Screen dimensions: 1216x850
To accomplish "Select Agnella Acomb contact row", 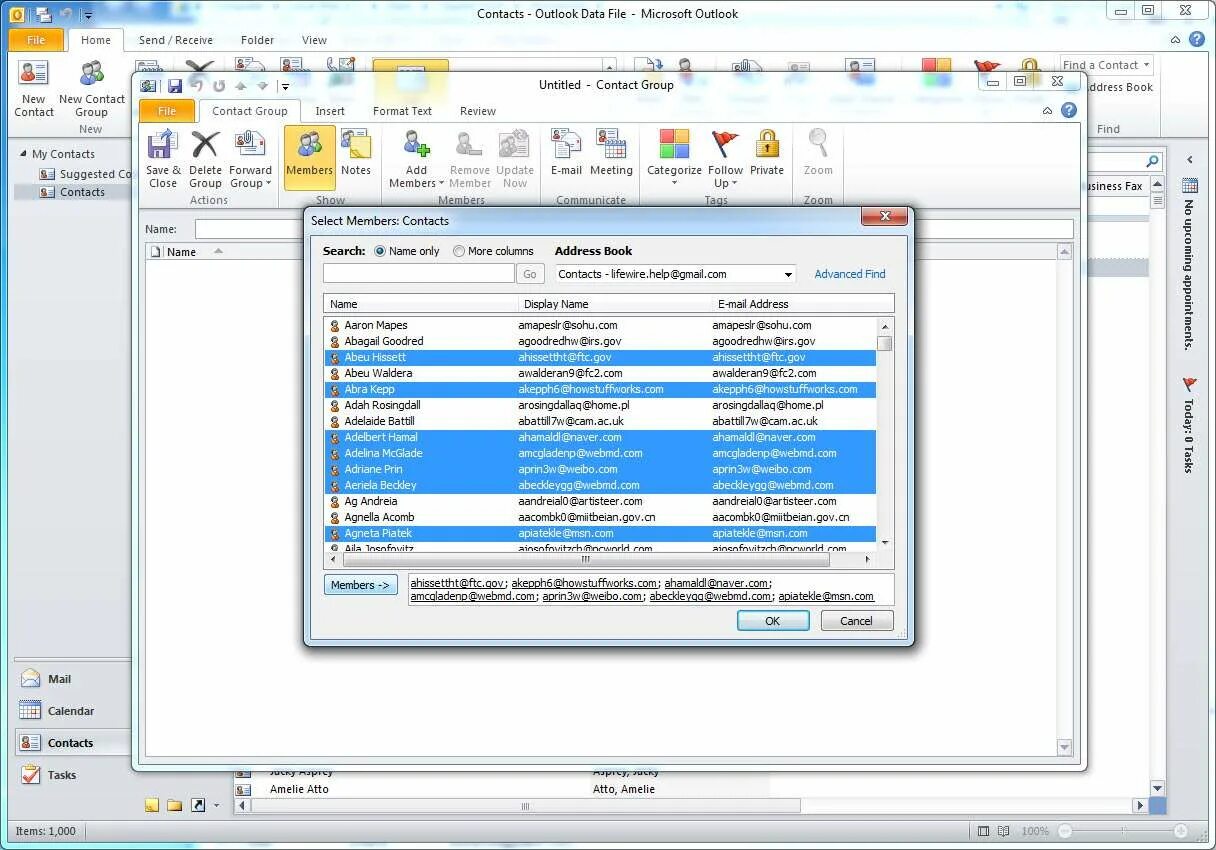I will click(600, 517).
